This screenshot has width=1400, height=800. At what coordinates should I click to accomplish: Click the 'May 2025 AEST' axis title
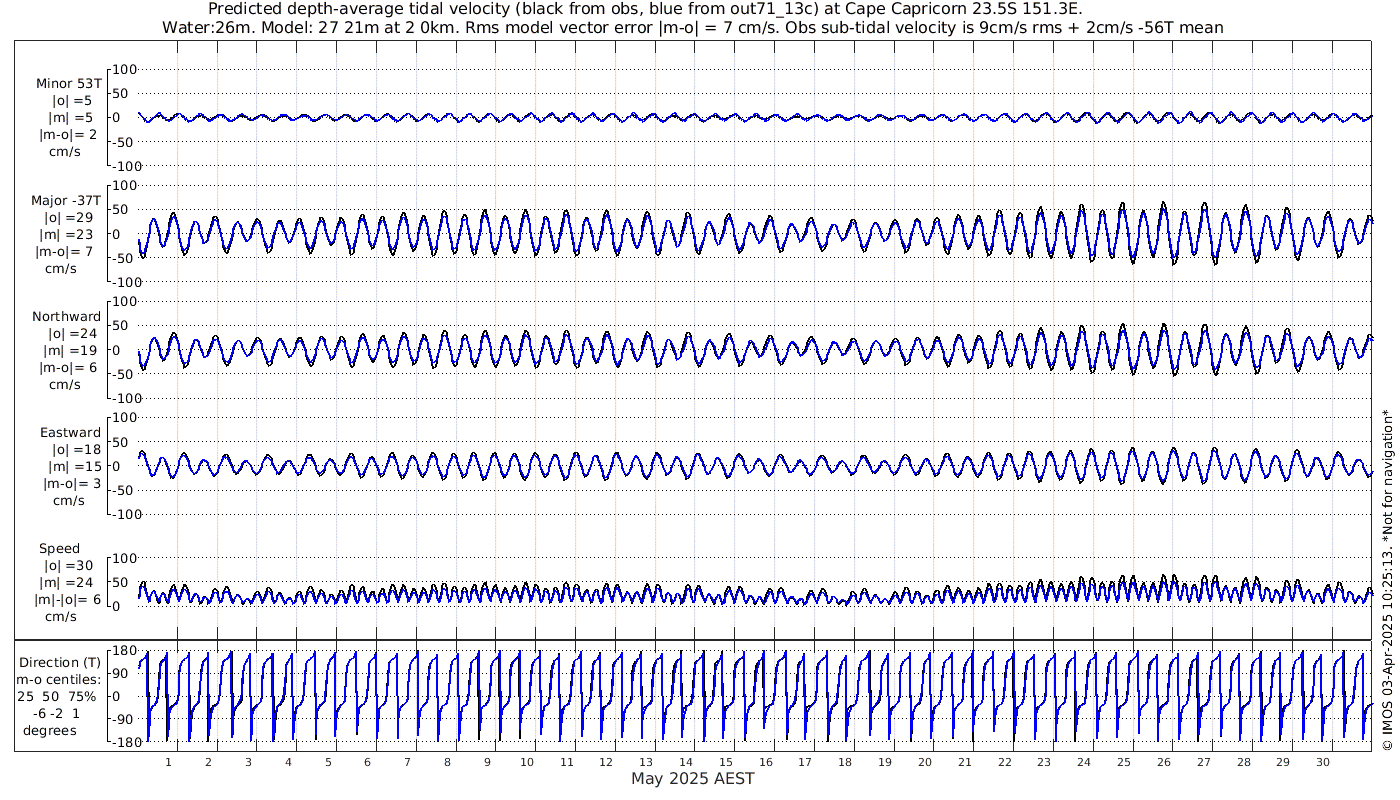pyautogui.click(x=692, y=779)
